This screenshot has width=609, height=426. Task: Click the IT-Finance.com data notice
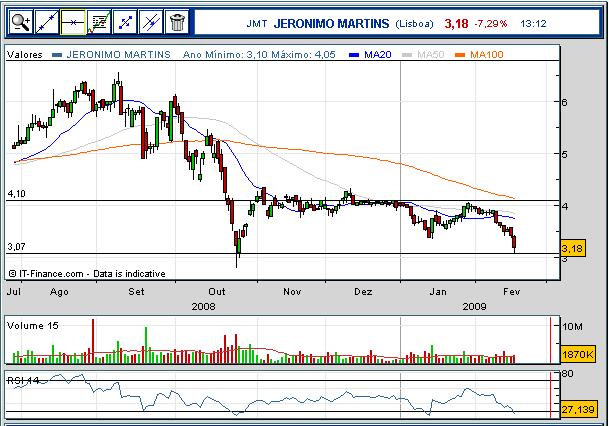tap(87, 274)
